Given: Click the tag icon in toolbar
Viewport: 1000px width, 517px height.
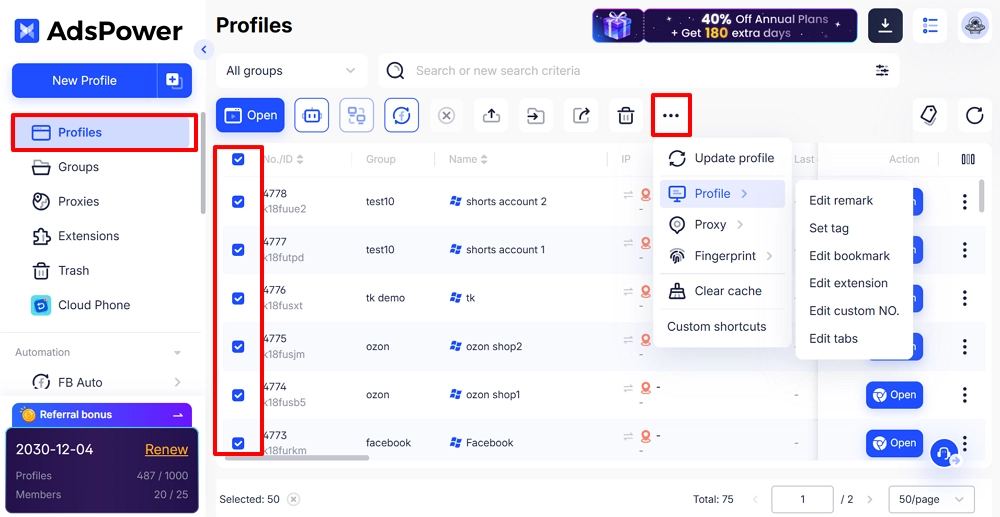Looking at the screenshot, I should pos(929,115).
